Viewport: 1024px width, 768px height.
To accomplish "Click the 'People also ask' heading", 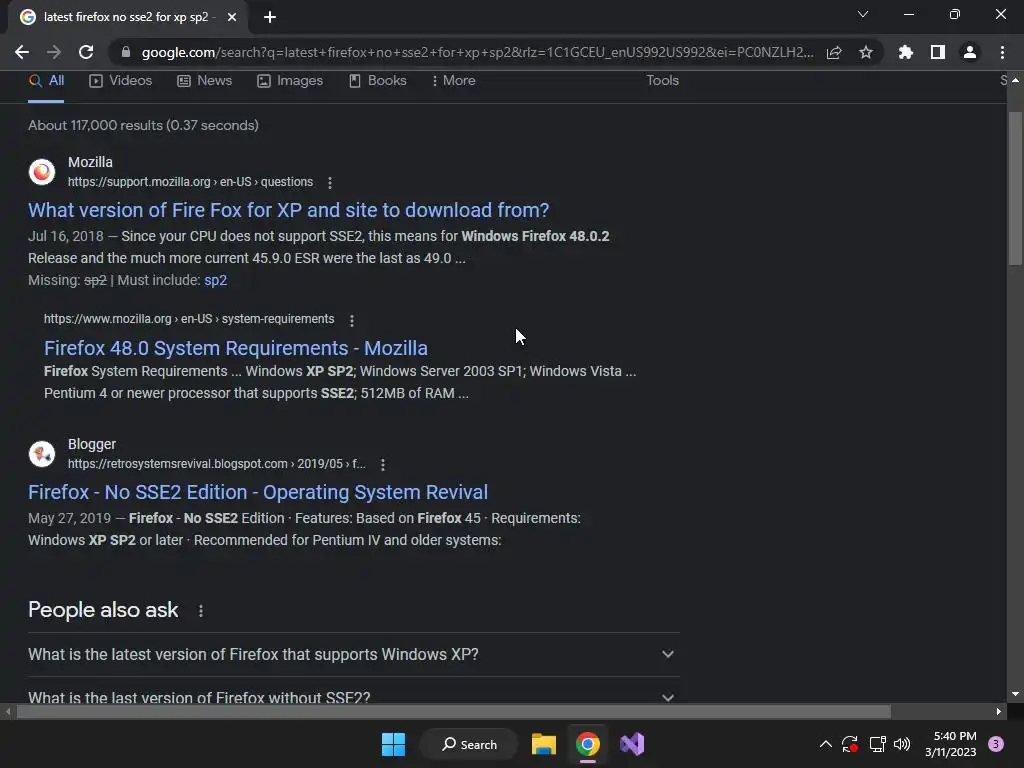I will 103,610.
